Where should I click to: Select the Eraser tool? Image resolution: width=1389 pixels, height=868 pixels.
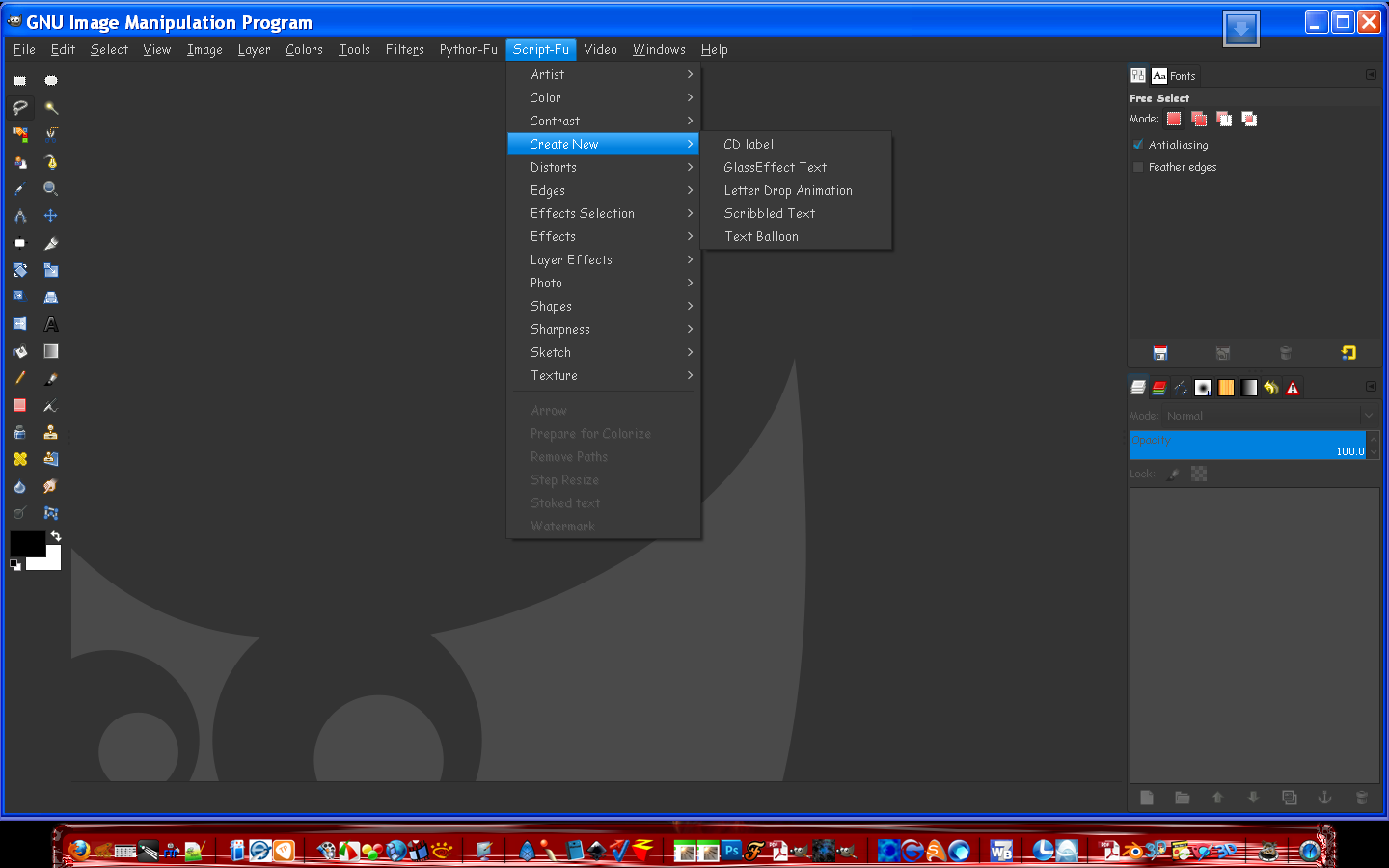pyautogui.click(x=19, y=405)
